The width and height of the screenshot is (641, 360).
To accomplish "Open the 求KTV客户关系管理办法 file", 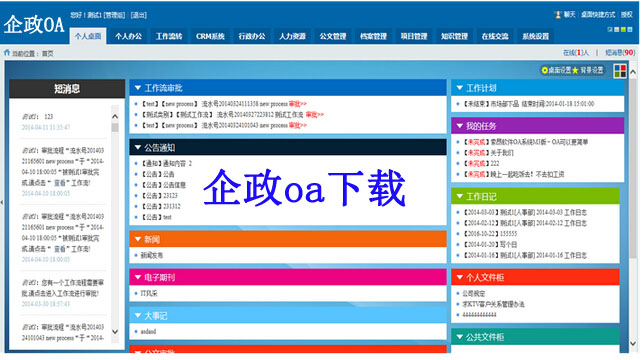I will click(x=493, y=304).
